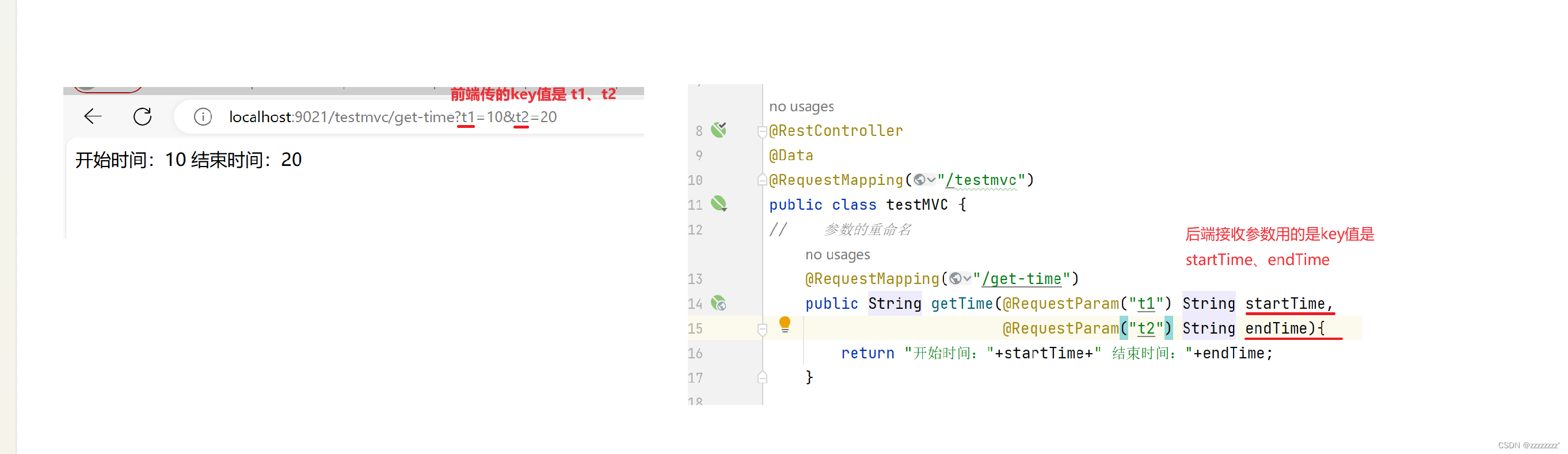This screenshot has height=454, width=1568.
Task: Click the gutter icon on line 14
Action: coord(719,303)
